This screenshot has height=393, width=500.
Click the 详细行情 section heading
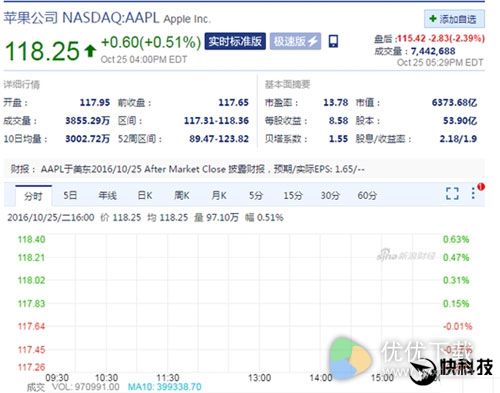pyautogui.click(x=22, y=85)
